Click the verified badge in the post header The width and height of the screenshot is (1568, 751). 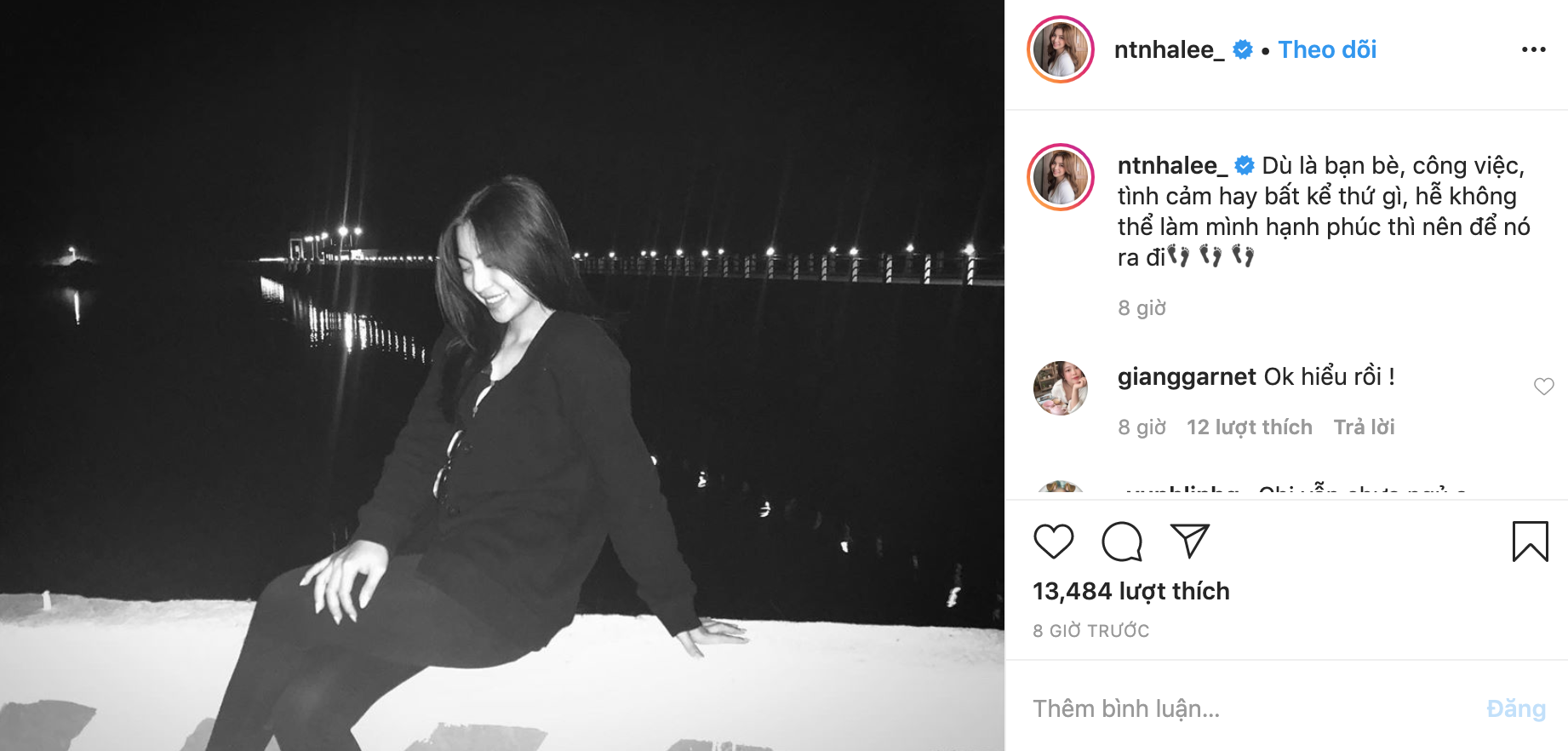pyautogui.click(x=1243, y=50)
